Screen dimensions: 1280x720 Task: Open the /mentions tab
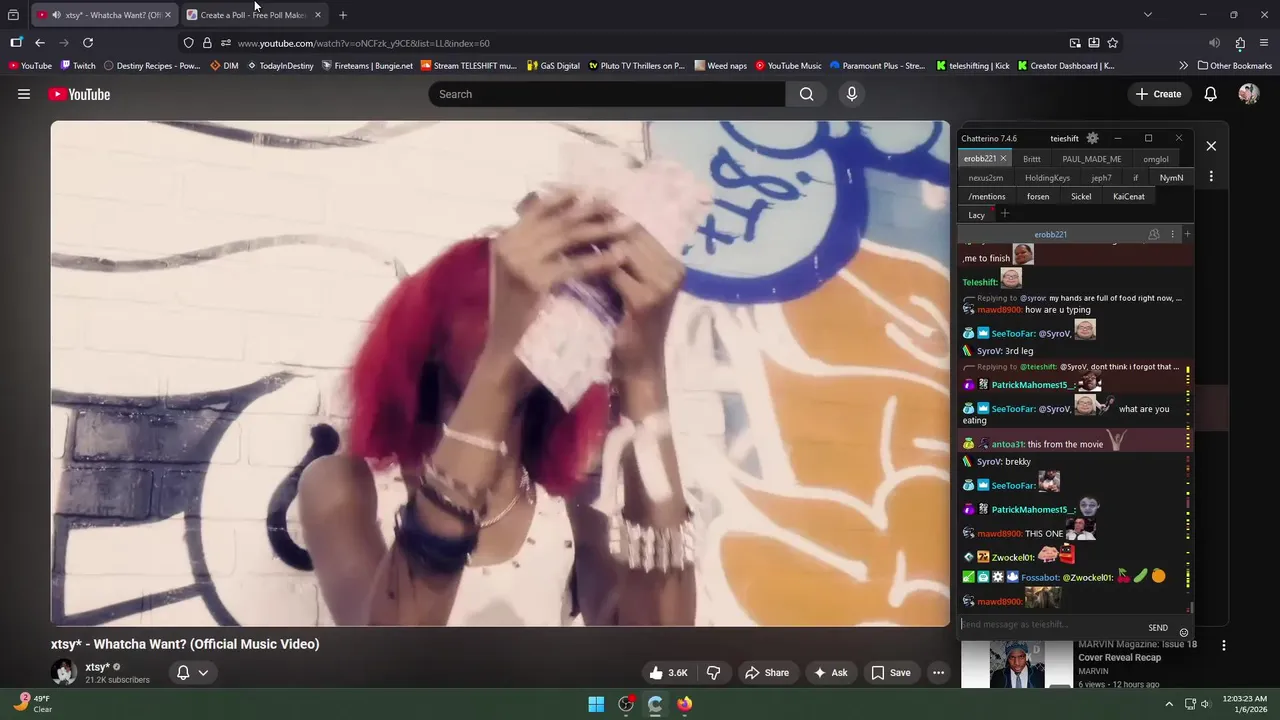pos(987,197)
